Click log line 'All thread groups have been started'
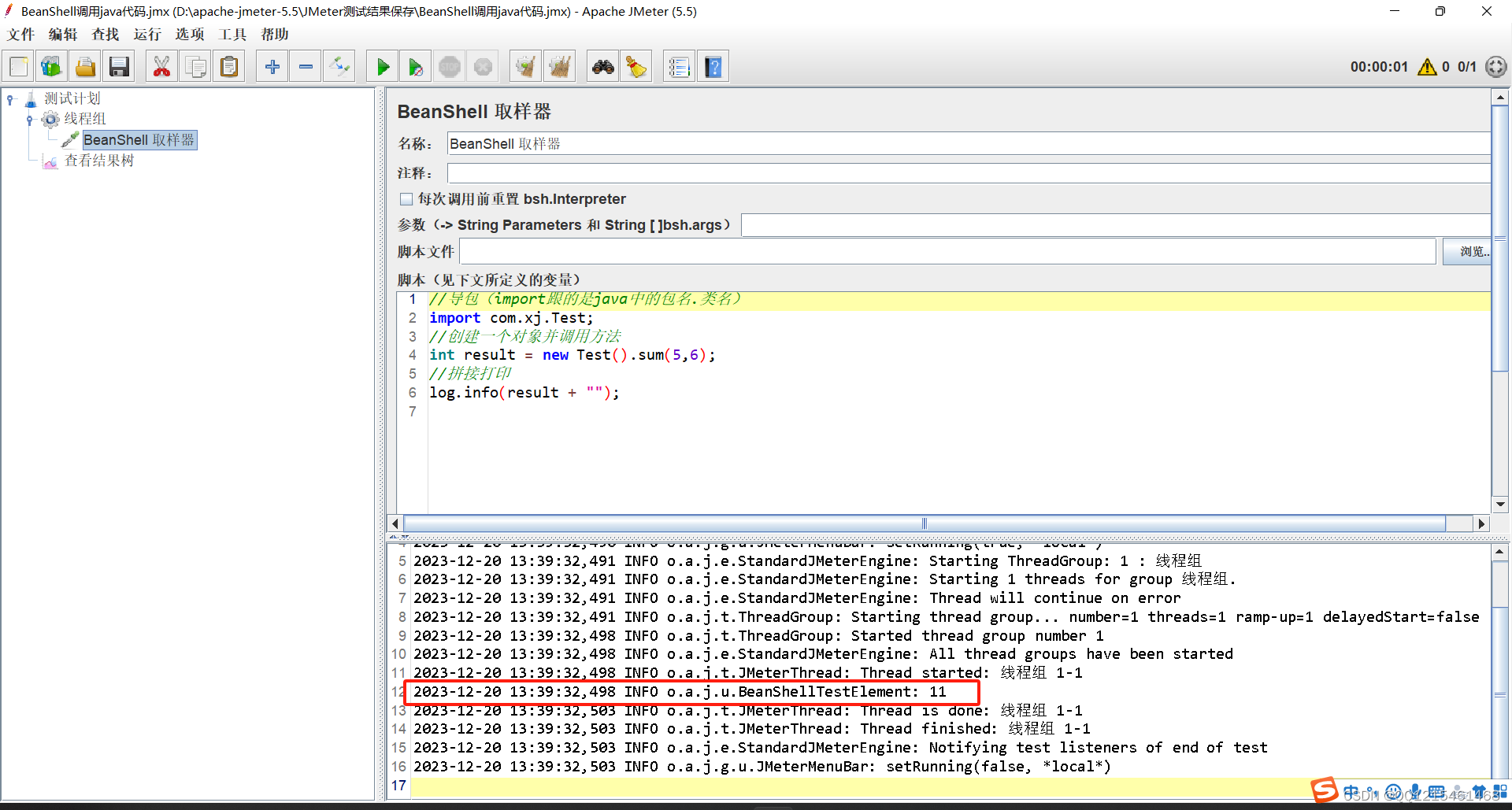The height and width of the screenshot is (810, 1512). (823, 654)
